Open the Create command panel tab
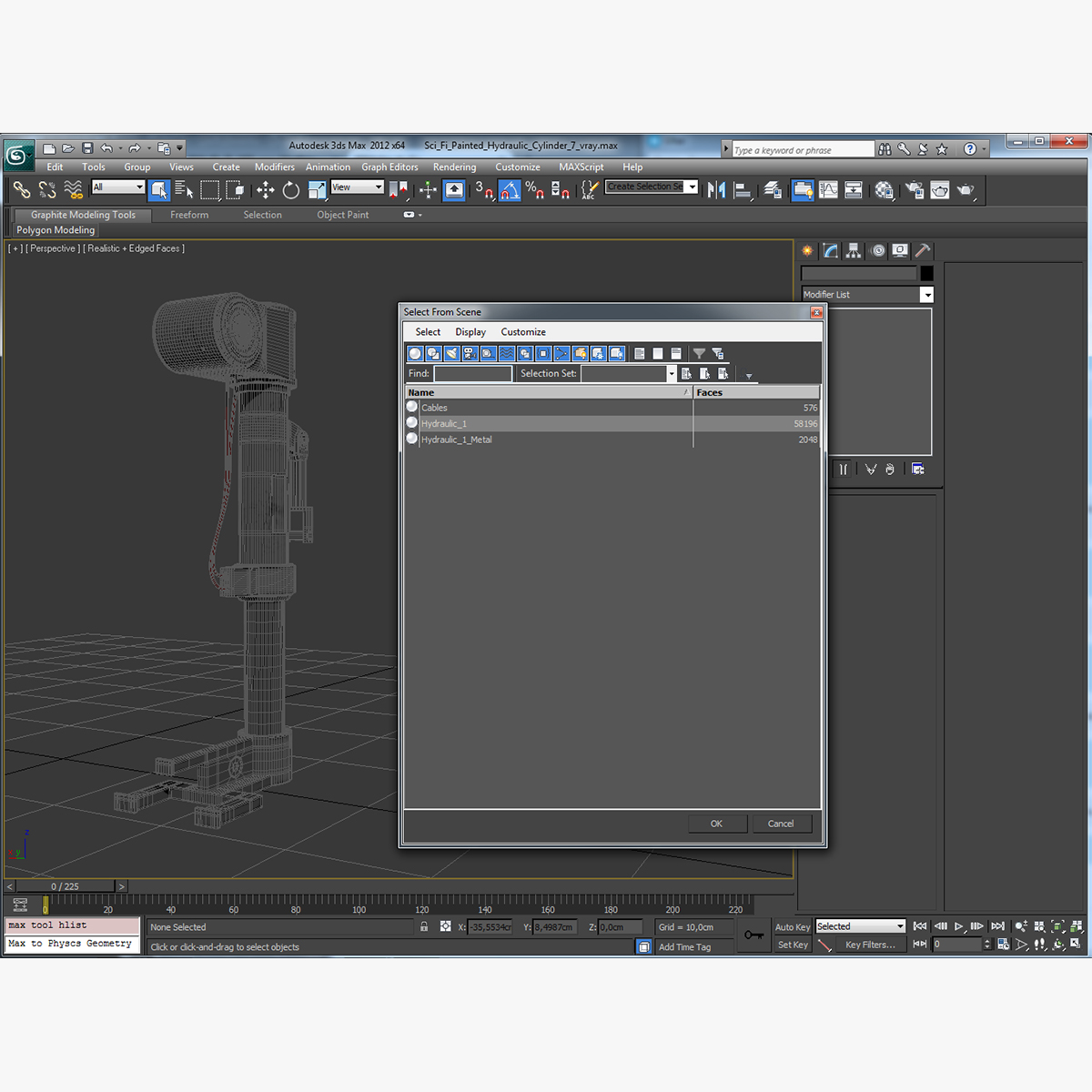 click(807, 250)
